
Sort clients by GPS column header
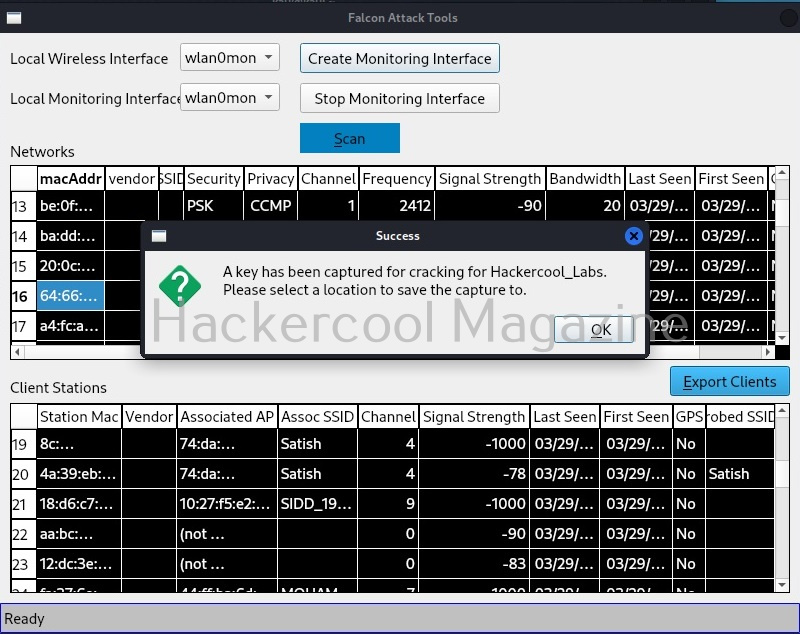pyautogui.click(x=689, y=417)
